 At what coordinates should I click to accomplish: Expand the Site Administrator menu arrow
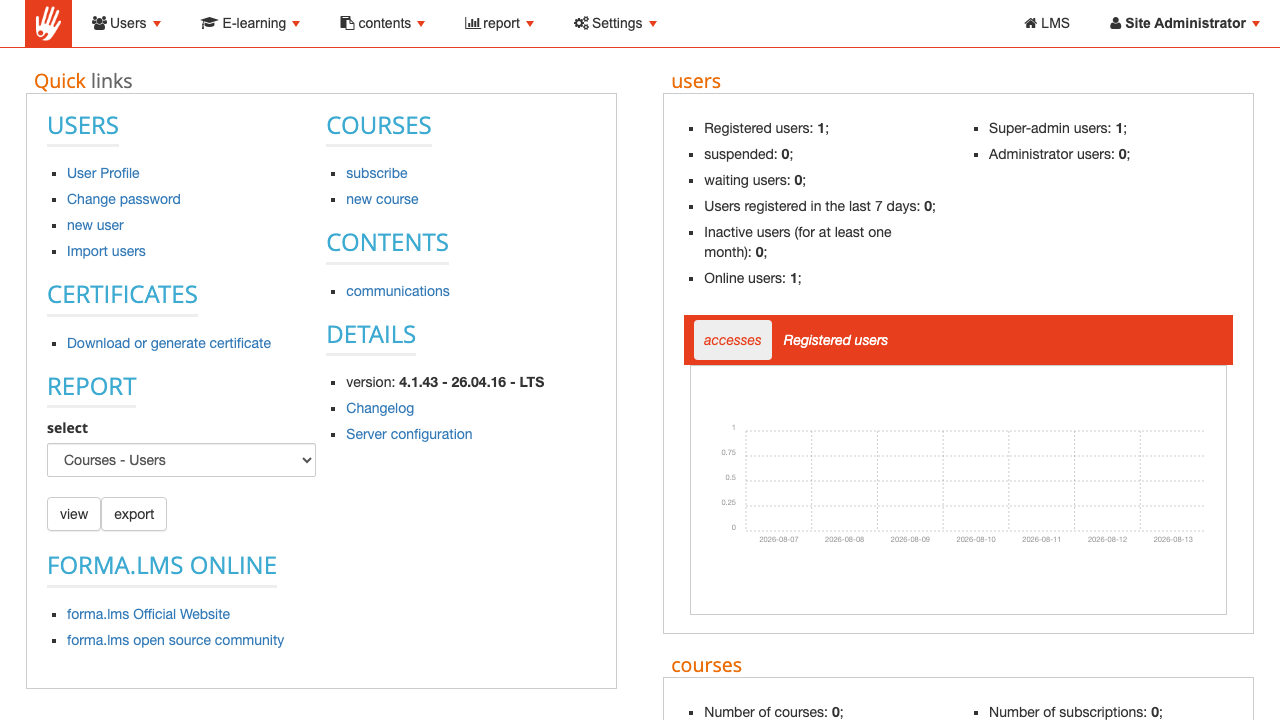pyautogui.click(x=1256, y=24)
